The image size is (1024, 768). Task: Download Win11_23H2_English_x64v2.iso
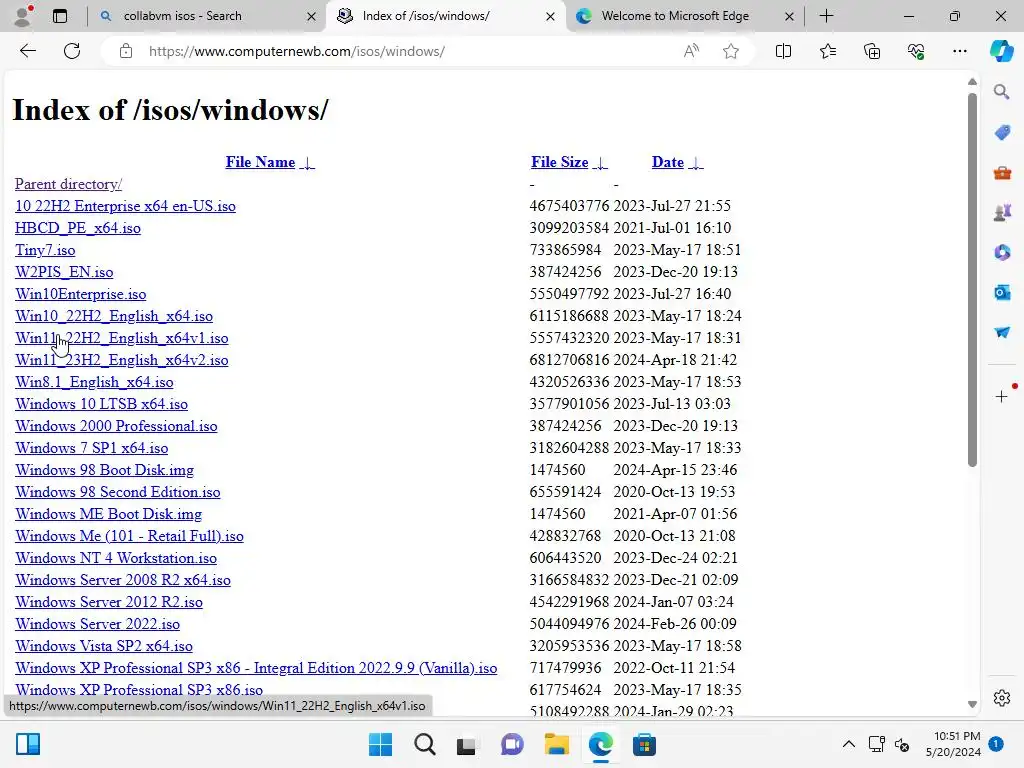tap(121, 360)
